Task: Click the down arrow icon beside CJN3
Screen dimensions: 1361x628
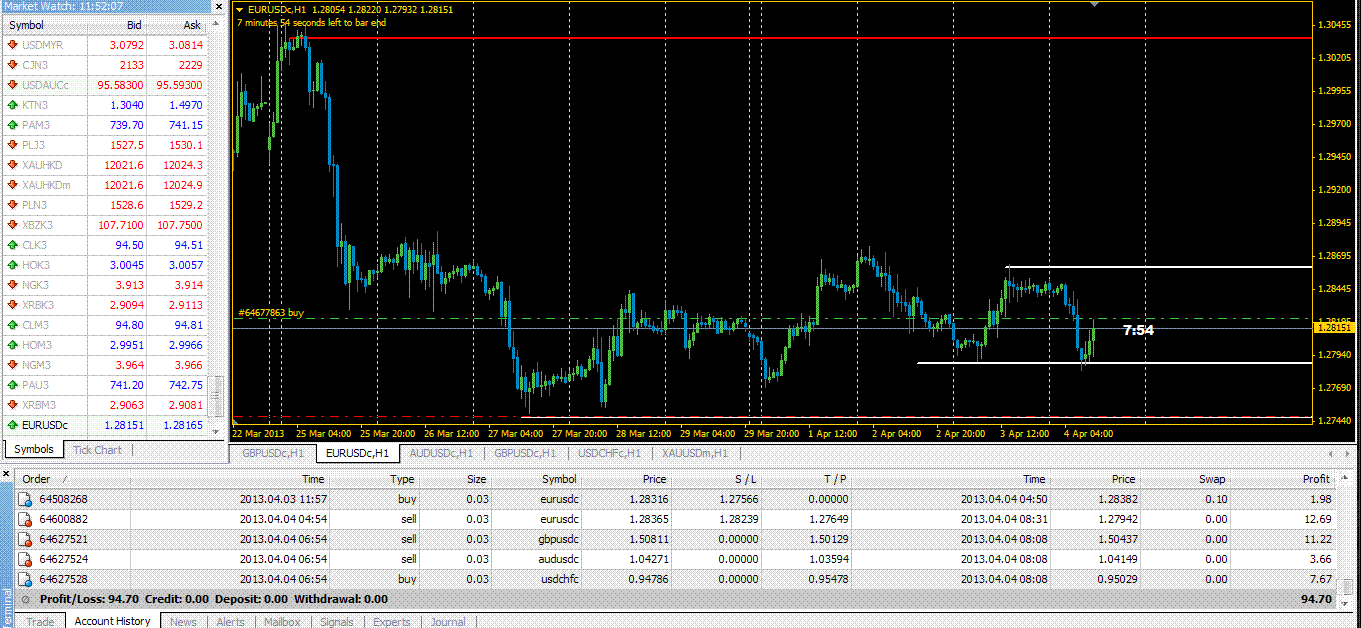Action: tap(12, 65)
